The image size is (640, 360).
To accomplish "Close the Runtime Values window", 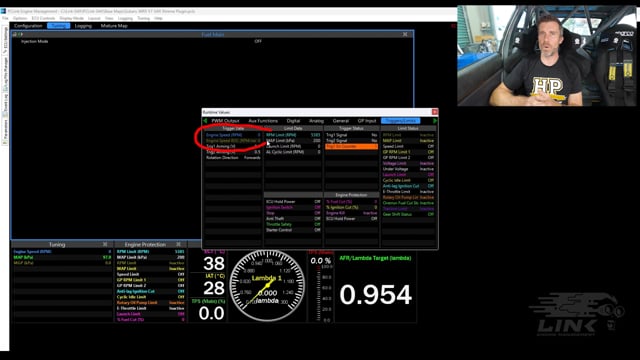I will [x=435, y=112].
